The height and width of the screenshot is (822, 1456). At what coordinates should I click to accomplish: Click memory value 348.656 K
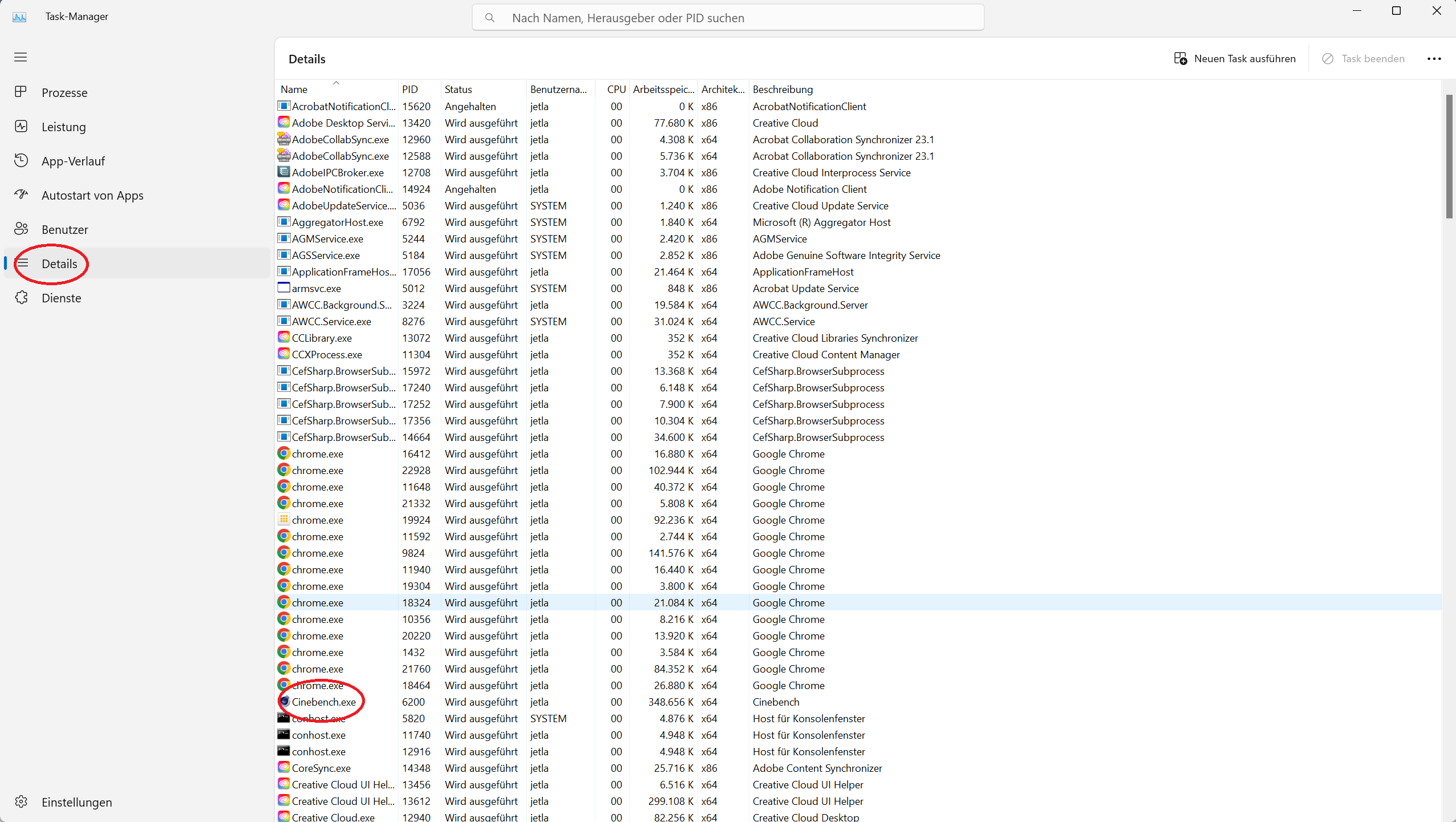(x=671, y=702)
